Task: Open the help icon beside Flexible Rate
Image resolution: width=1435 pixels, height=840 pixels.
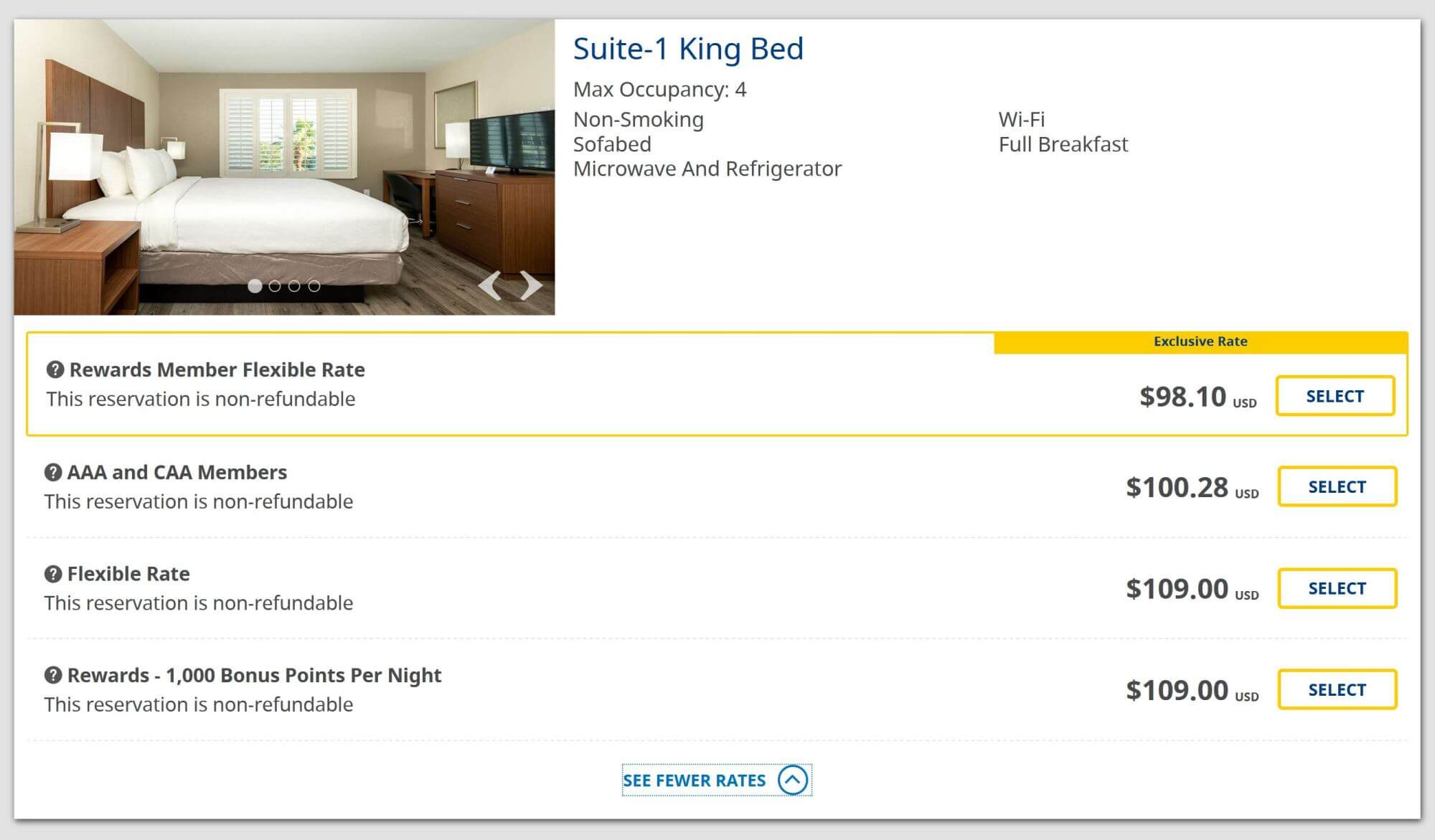Action: pyautogui.click(x=53, y=574)
